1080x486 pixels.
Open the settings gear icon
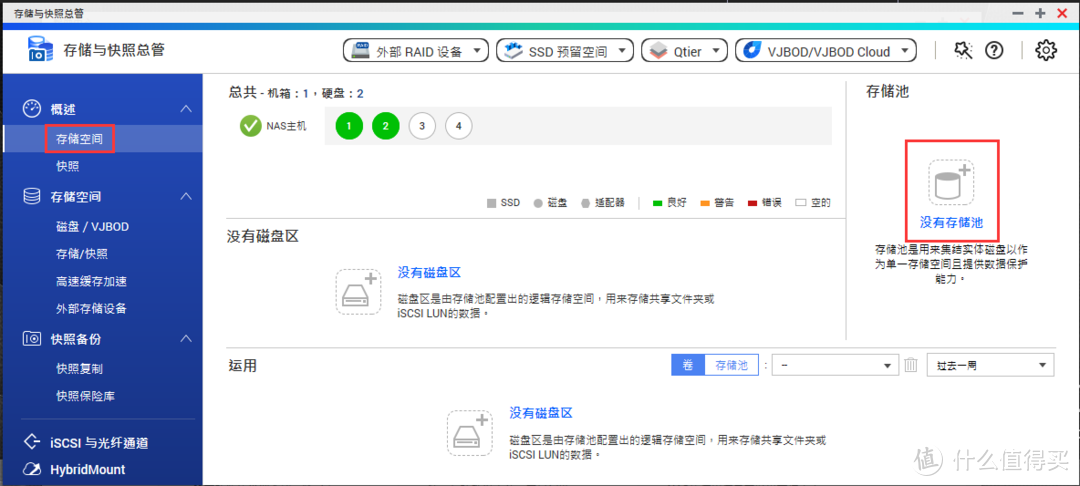(x=1046, y=50)
